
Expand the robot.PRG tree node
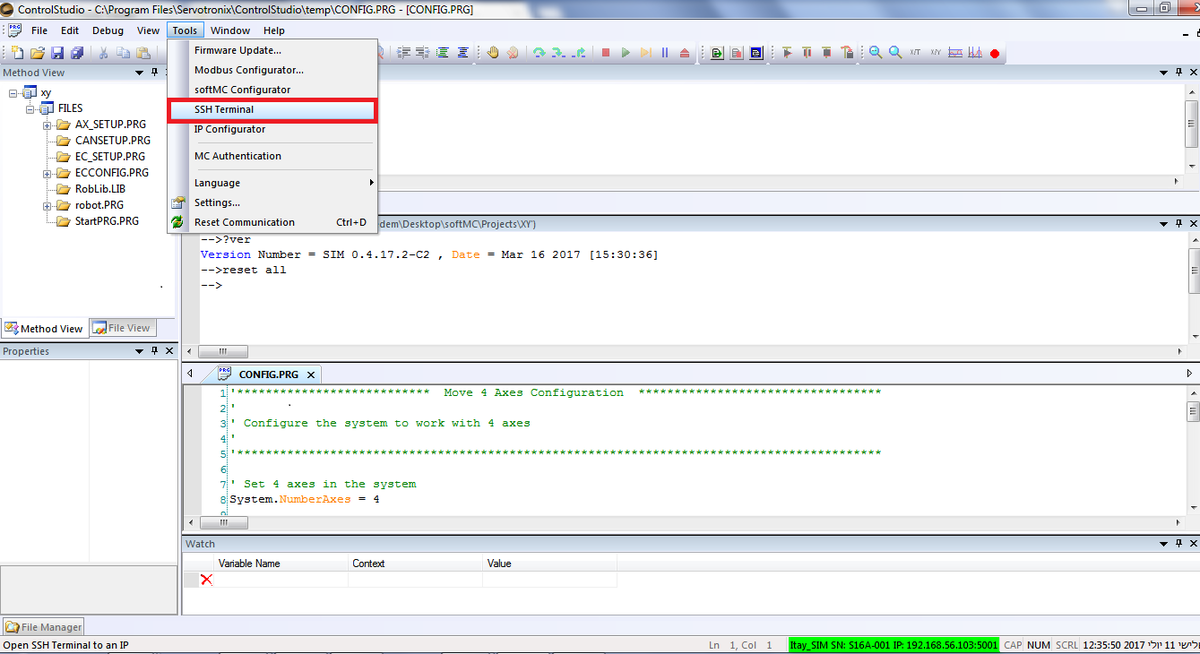[47, 205]
